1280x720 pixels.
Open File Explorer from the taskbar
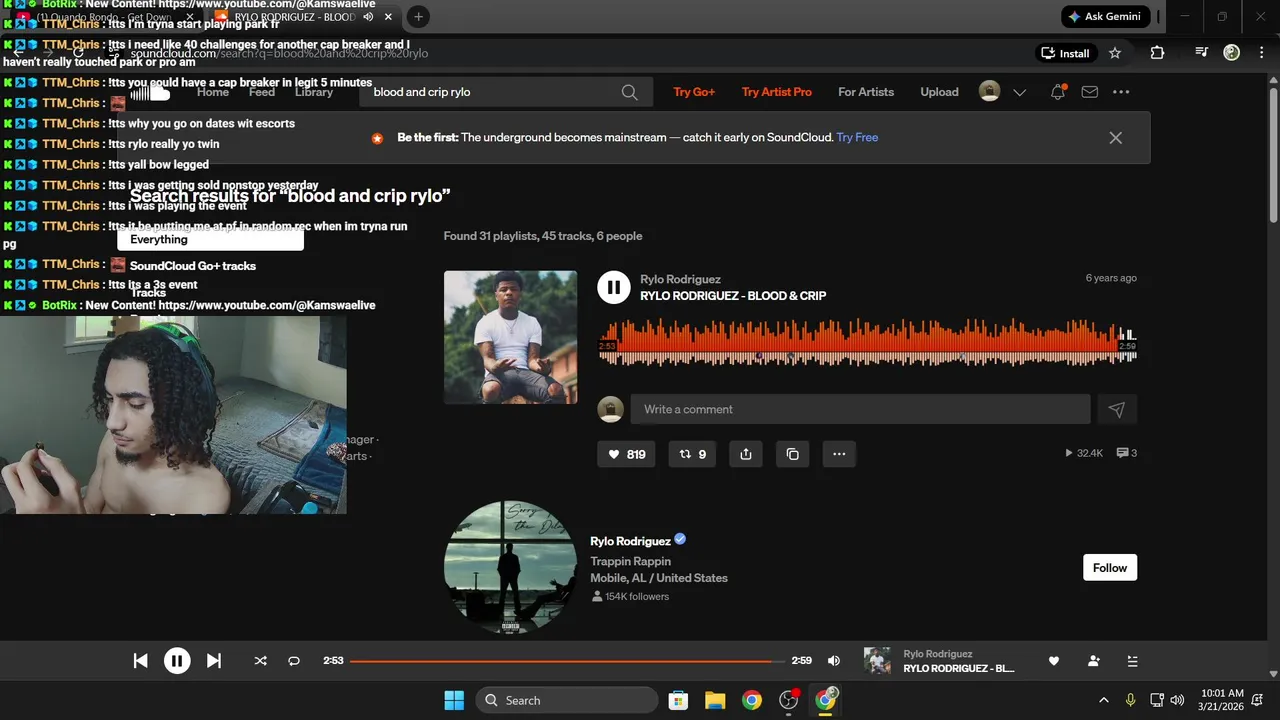pyautogui.click(x=714, y=700)
